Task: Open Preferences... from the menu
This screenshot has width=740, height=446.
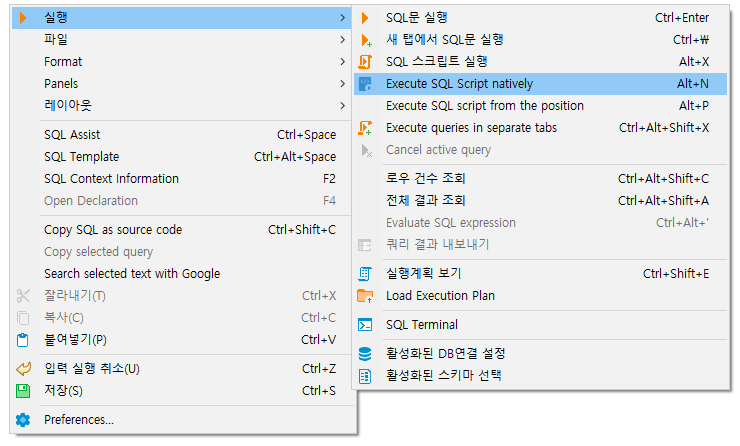Action: click(x=181, y=420)
